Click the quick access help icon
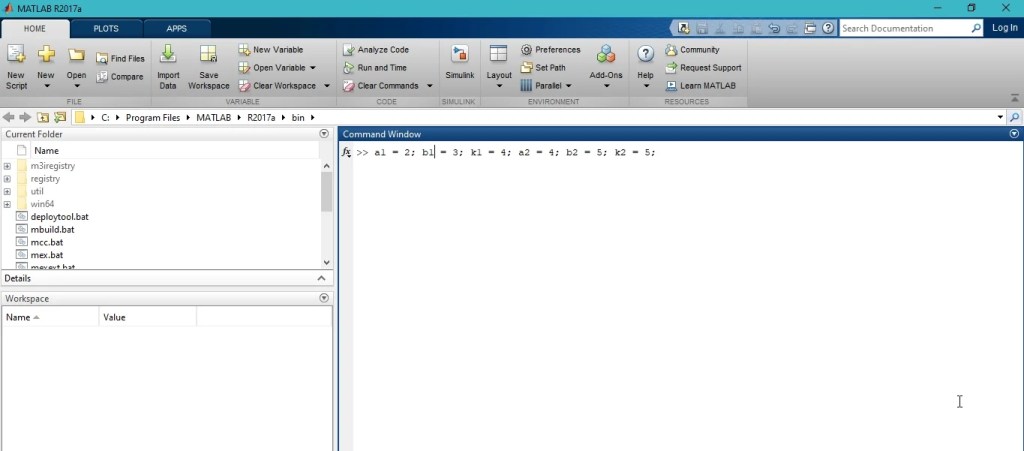 [828, 28]
